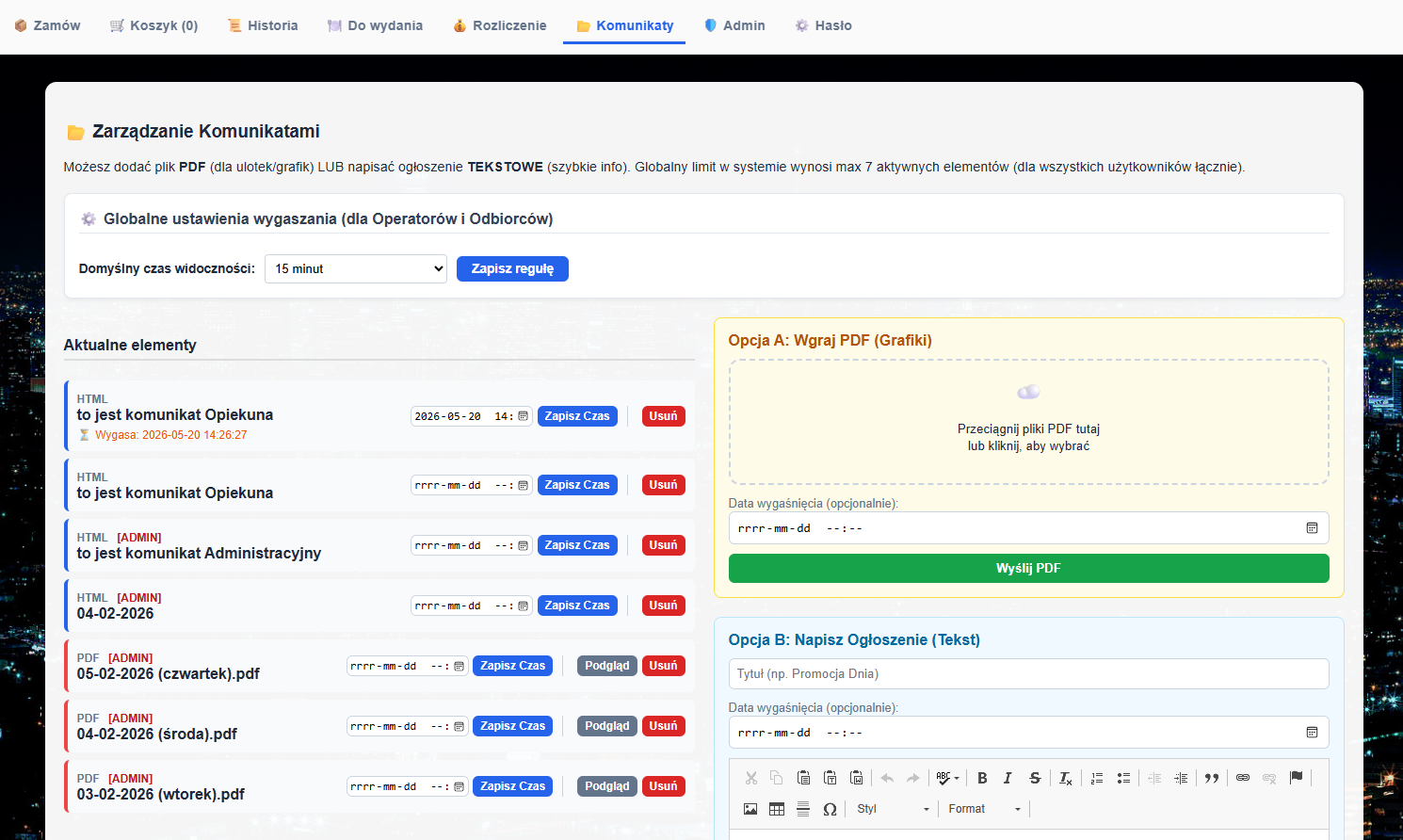Insert a special character (Omega icon)
Viewport: 1403px width, 840px height.
(x=830, y=809)
